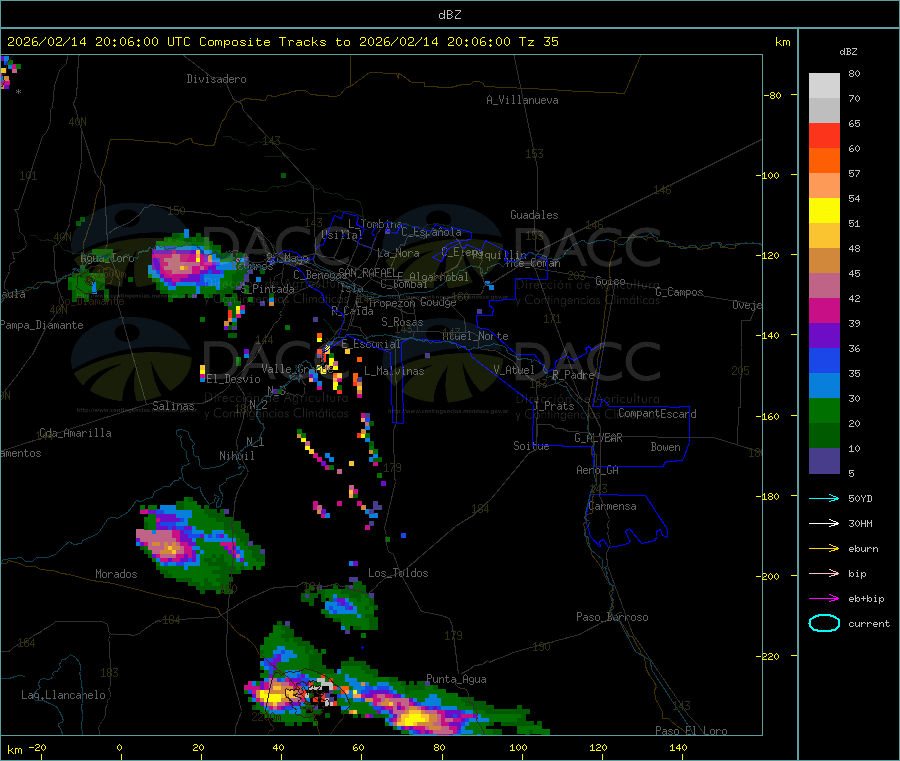Click the El_Desvio place label
900x761 pixels.
coord(233,379)
